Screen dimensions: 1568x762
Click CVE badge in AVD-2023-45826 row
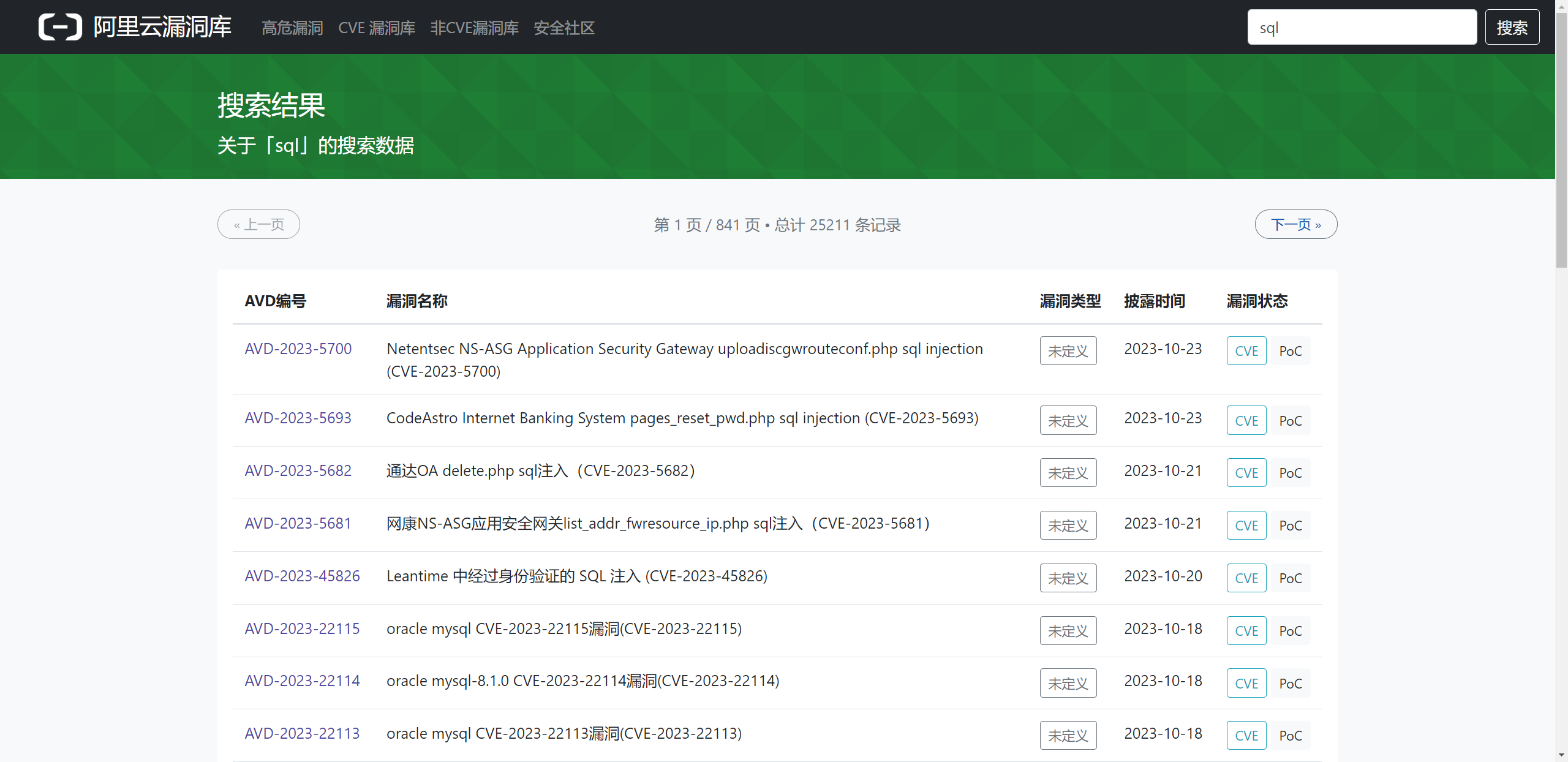[1246, 578]
